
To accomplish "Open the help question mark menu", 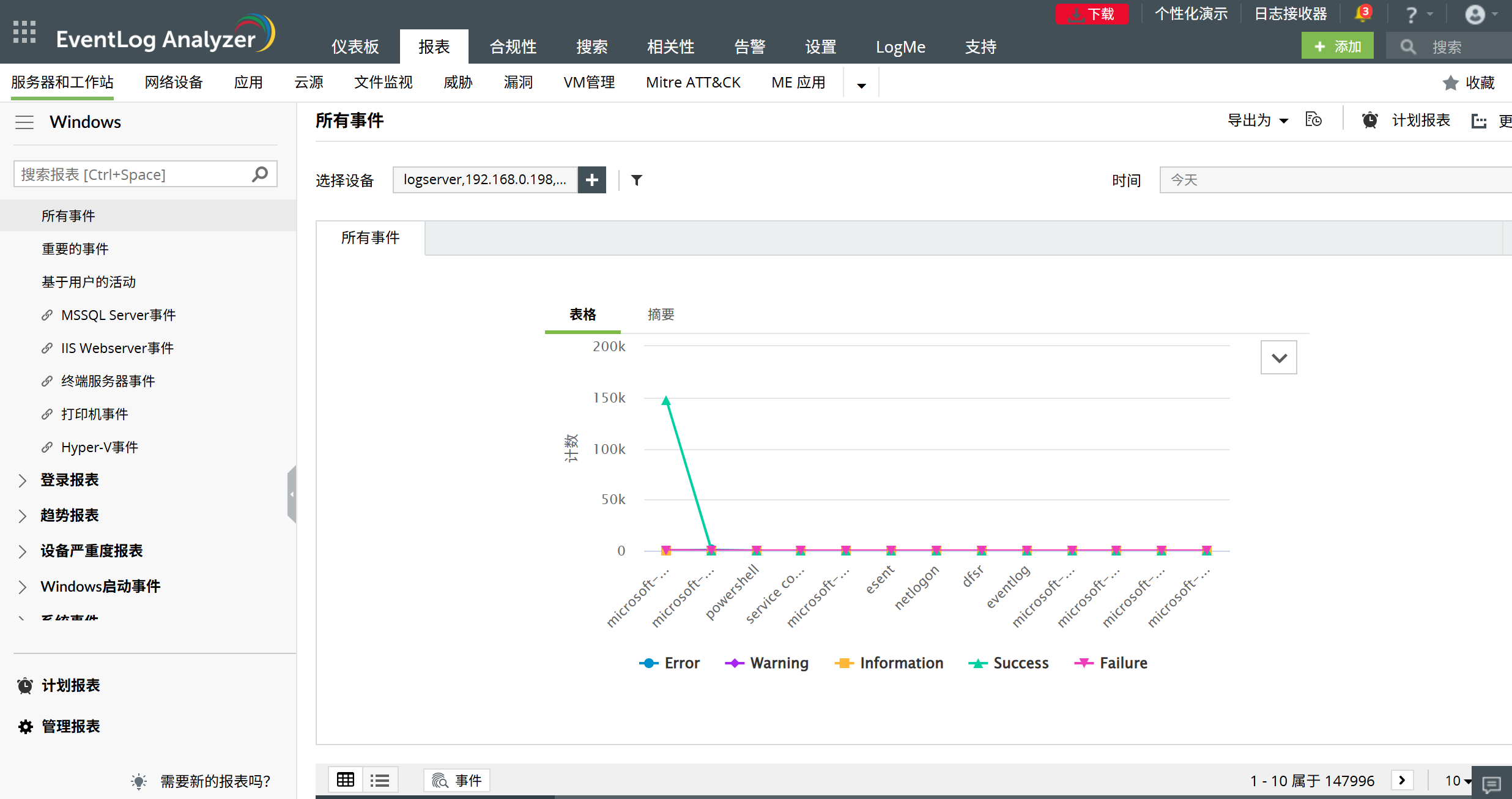I will coord(1412,15).
